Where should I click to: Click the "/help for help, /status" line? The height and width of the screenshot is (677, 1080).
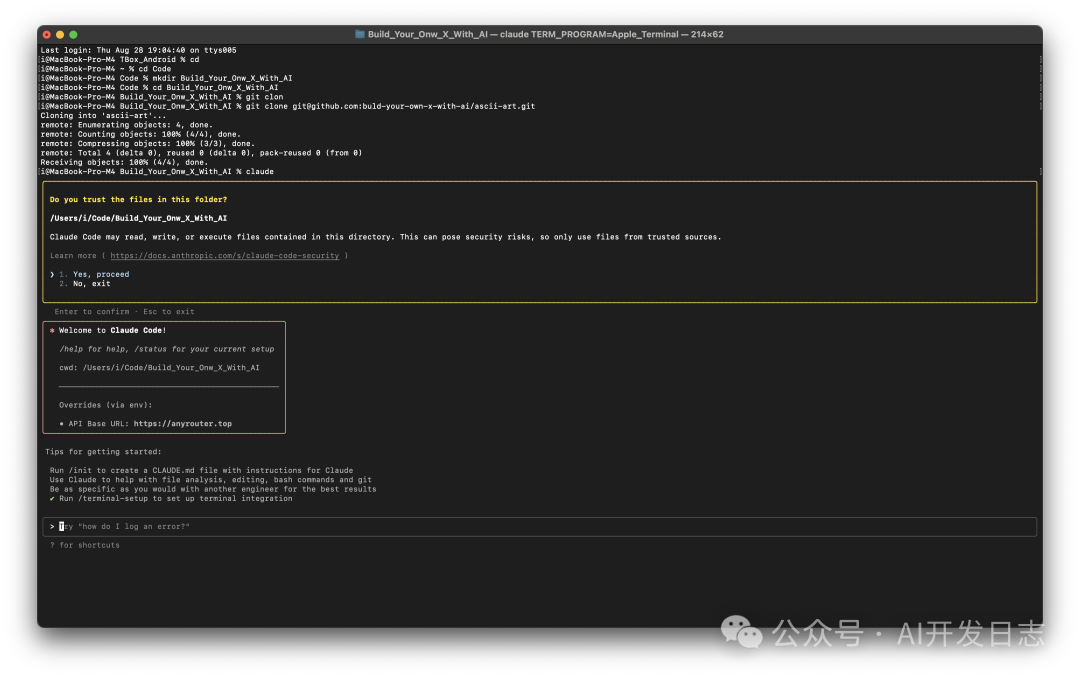click(167, 349)
